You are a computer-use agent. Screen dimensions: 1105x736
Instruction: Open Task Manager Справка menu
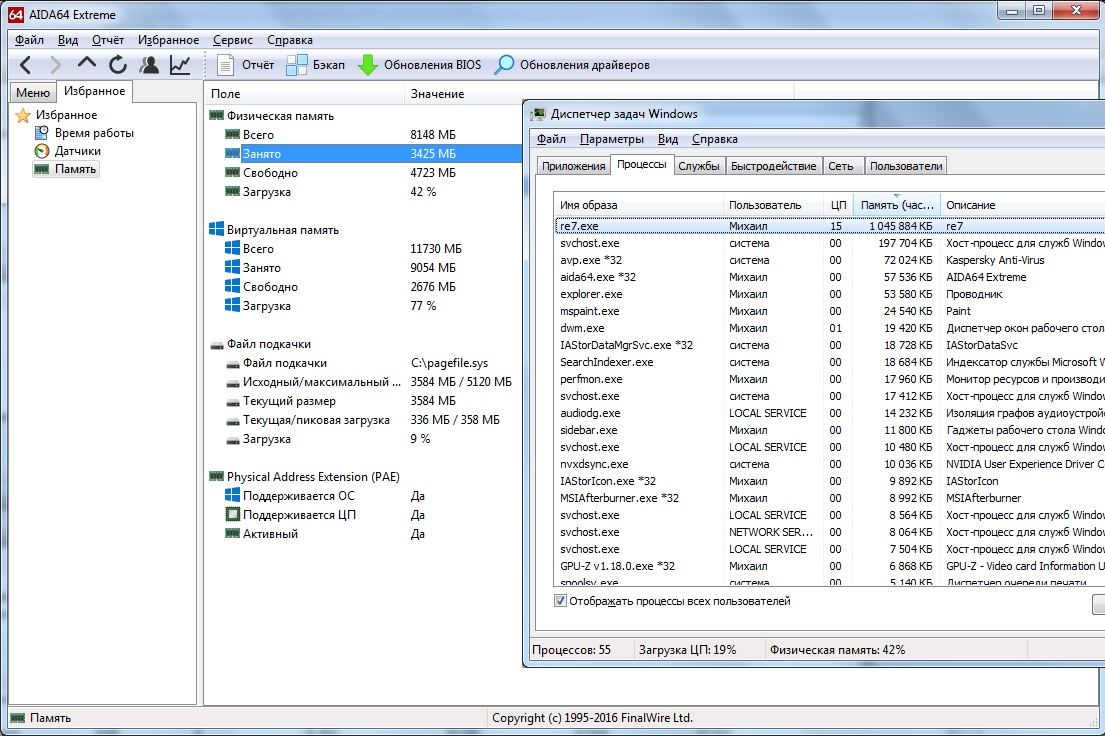click(x=715, y=139)
